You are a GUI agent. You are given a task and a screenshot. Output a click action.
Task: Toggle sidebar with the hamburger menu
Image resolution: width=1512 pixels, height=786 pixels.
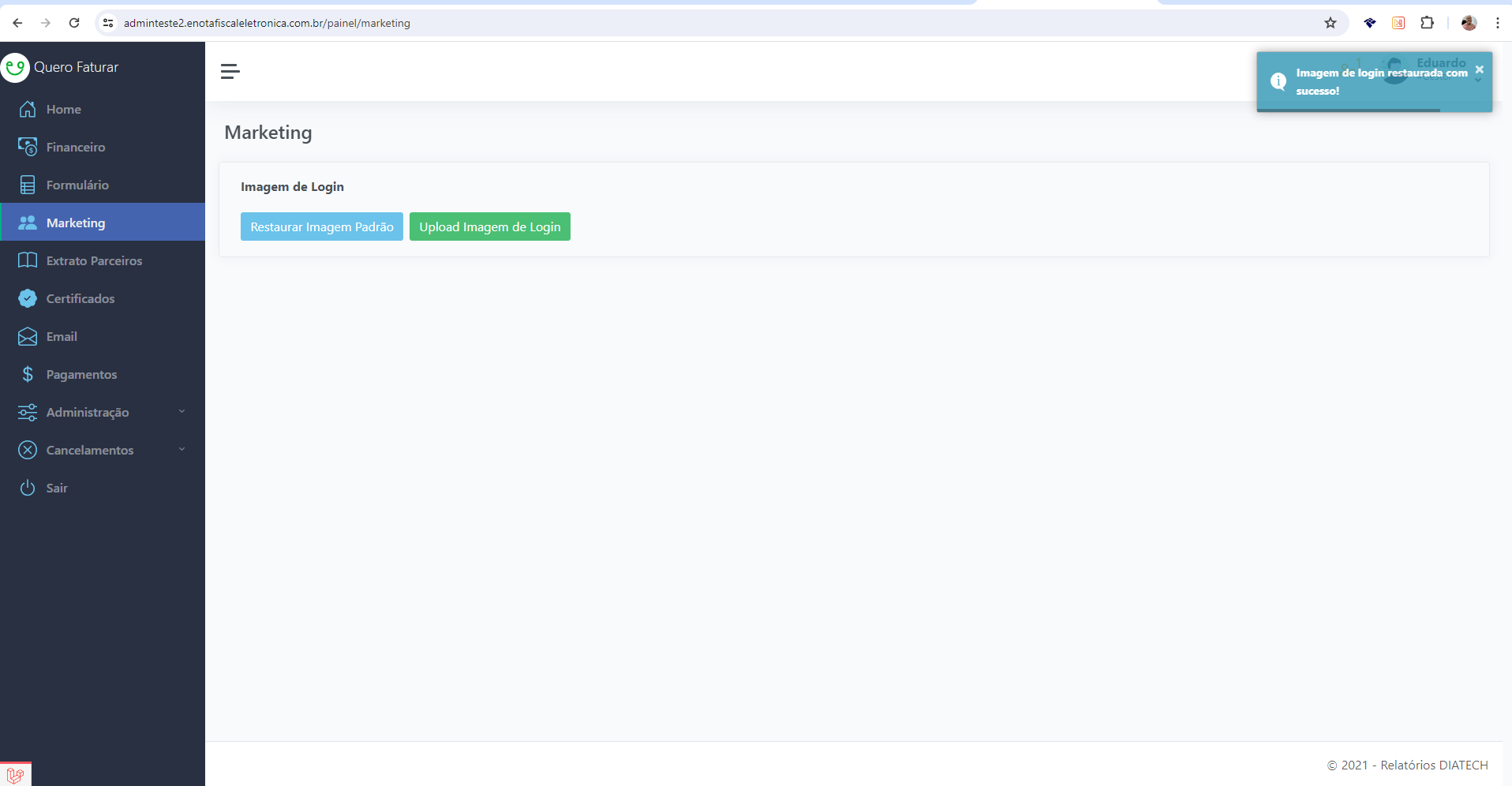[x=230, y=72]
